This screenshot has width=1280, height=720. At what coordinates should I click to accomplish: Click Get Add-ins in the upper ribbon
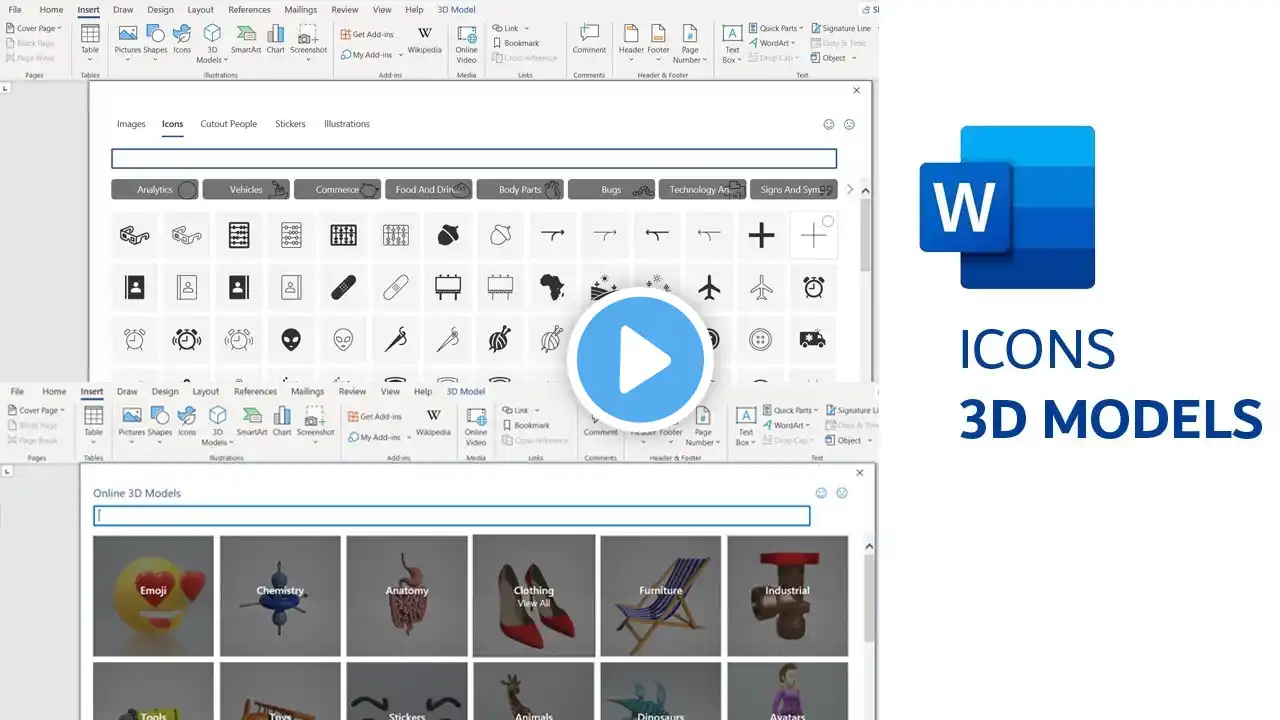367,34
